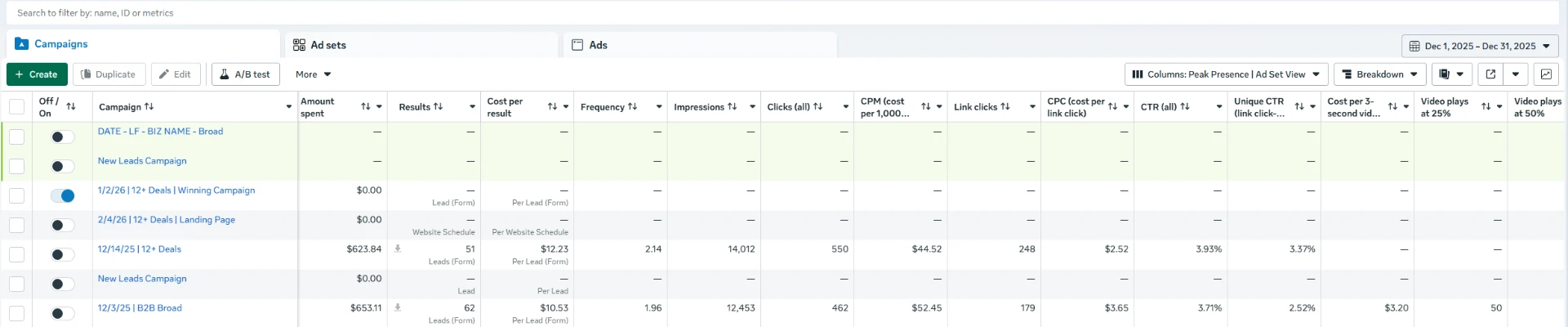This screenshot has height=327, width=1568.
Task: Sort by Cost per result arrows
Action: (x=552, y=106)
